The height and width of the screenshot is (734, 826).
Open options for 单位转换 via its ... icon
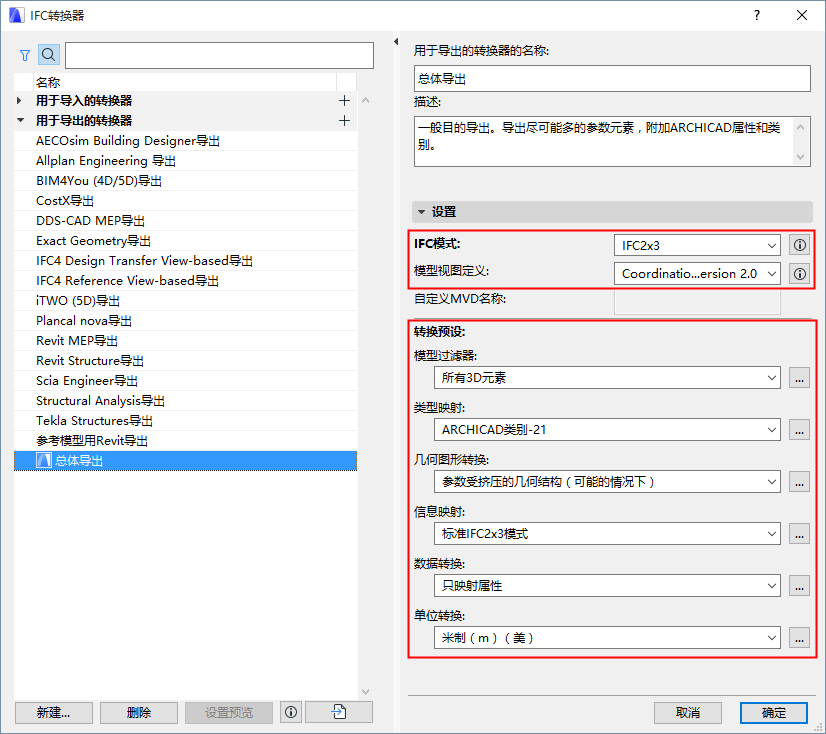[799, 638]
